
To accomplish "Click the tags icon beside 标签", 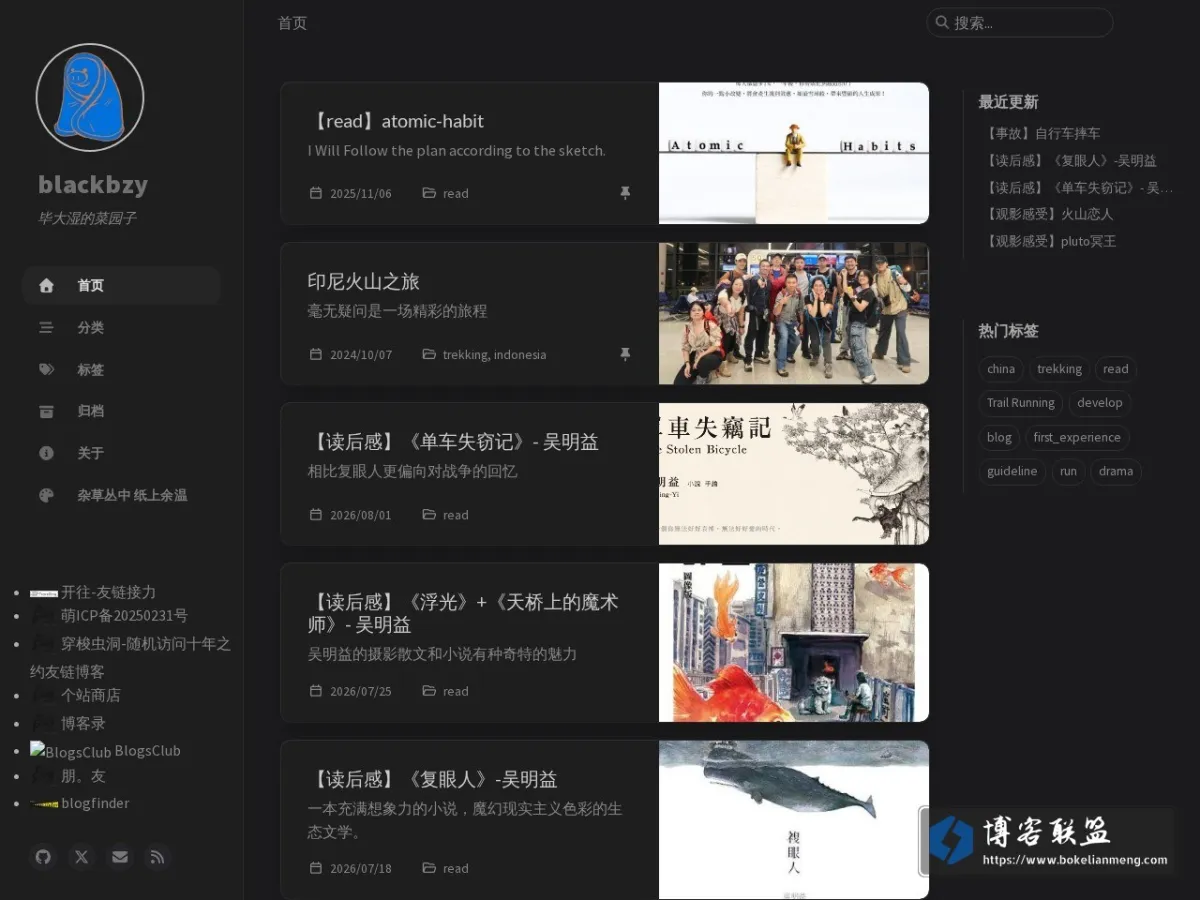I will [46, 369].
